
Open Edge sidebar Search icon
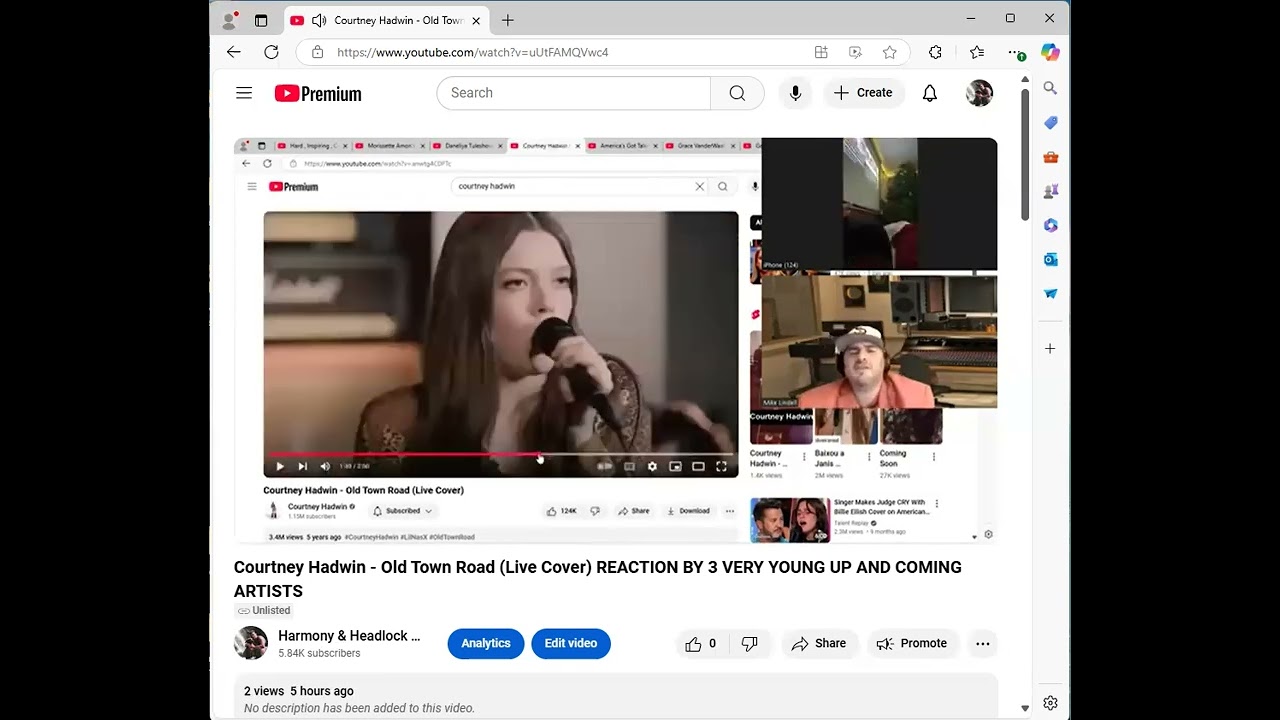[1050, 88]
